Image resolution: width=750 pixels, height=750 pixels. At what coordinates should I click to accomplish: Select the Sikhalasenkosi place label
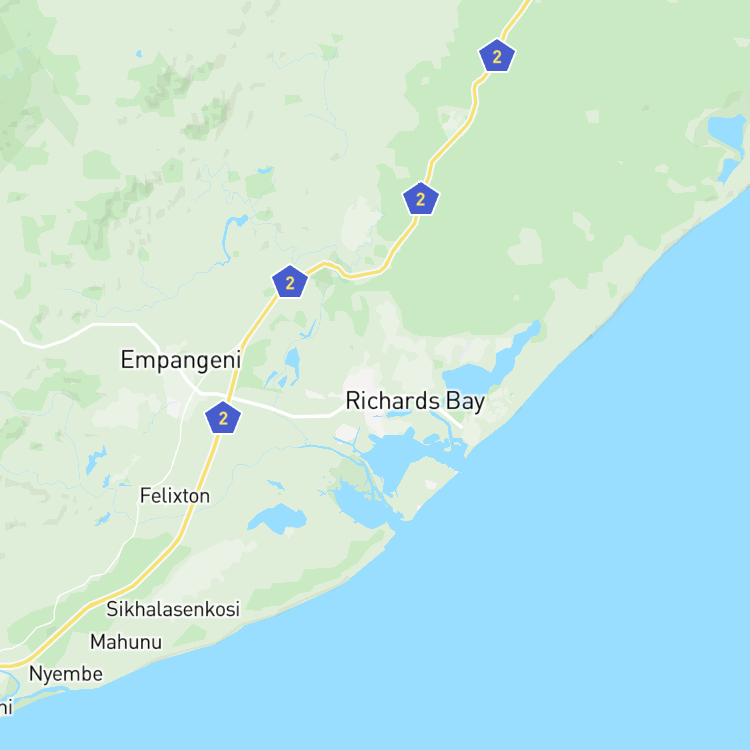[x=173, y=609]
